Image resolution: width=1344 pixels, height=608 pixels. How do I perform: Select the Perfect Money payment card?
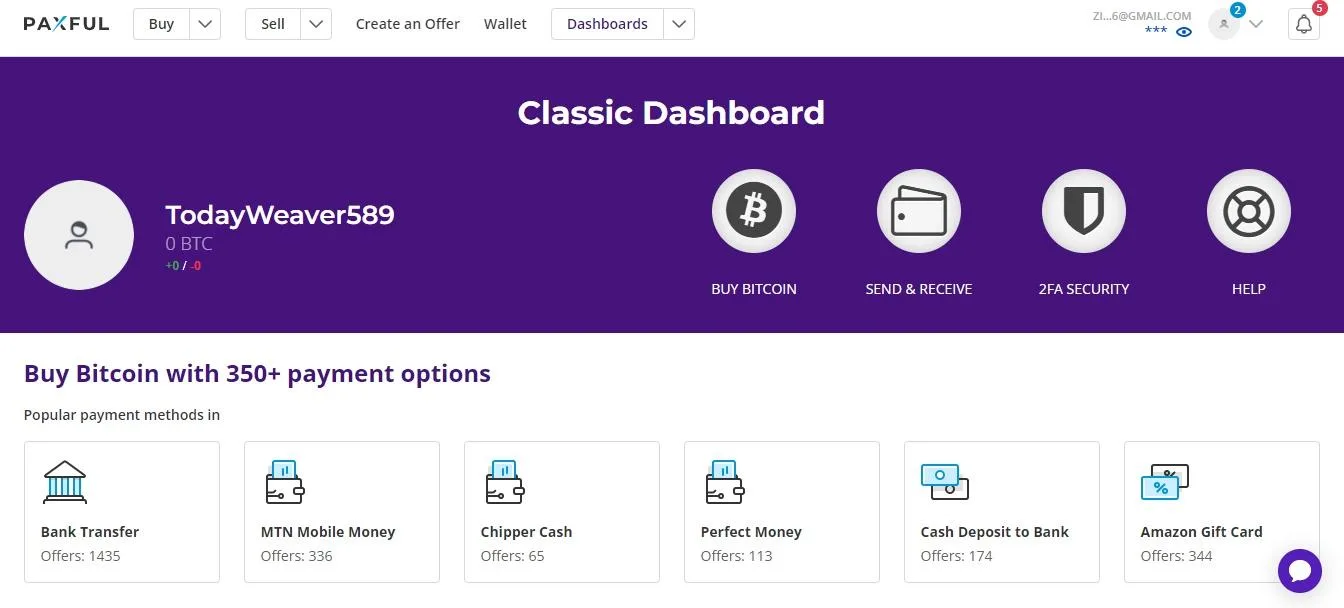(x=781, y=512)
